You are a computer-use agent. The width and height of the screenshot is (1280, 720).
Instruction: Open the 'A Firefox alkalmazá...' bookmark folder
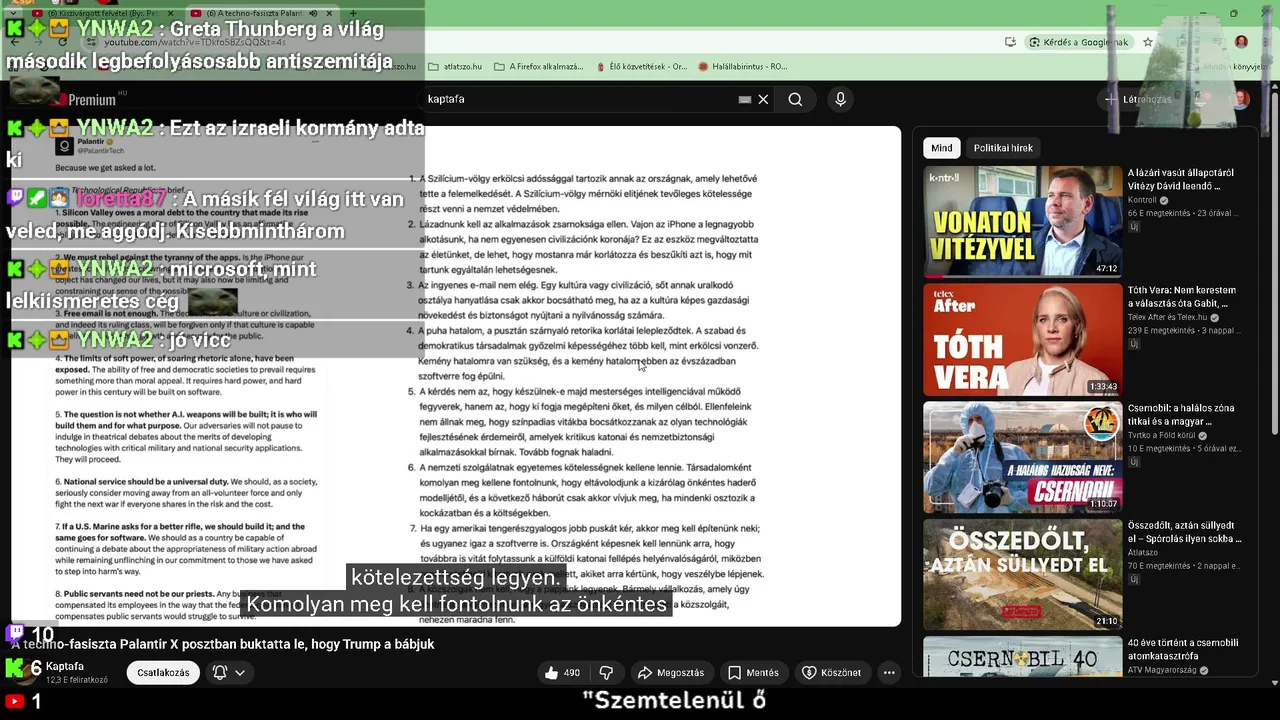[538, 67]
